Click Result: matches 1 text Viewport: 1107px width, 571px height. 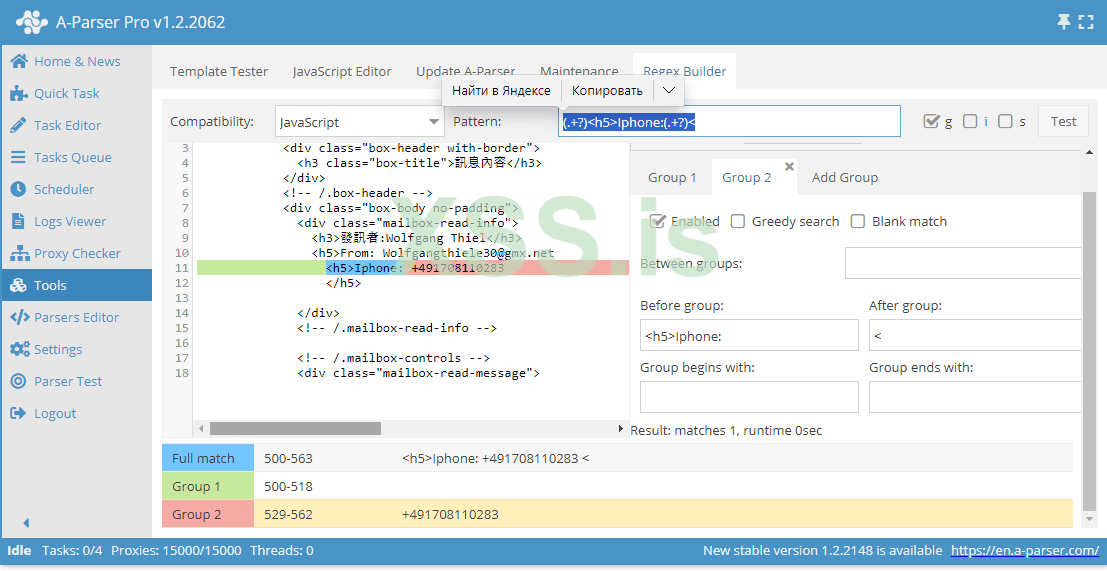[726, 430]
